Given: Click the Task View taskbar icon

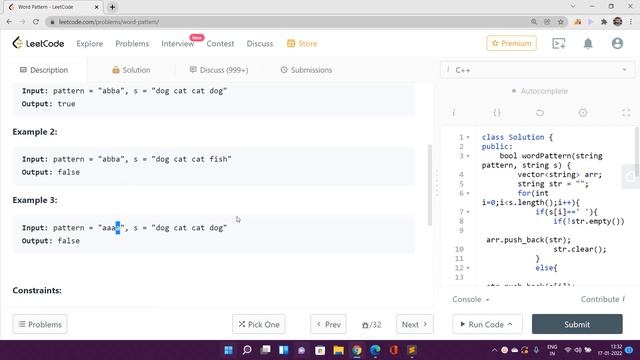Looking at the screenshot, I should pyautogui.click(x=265, y=350).
